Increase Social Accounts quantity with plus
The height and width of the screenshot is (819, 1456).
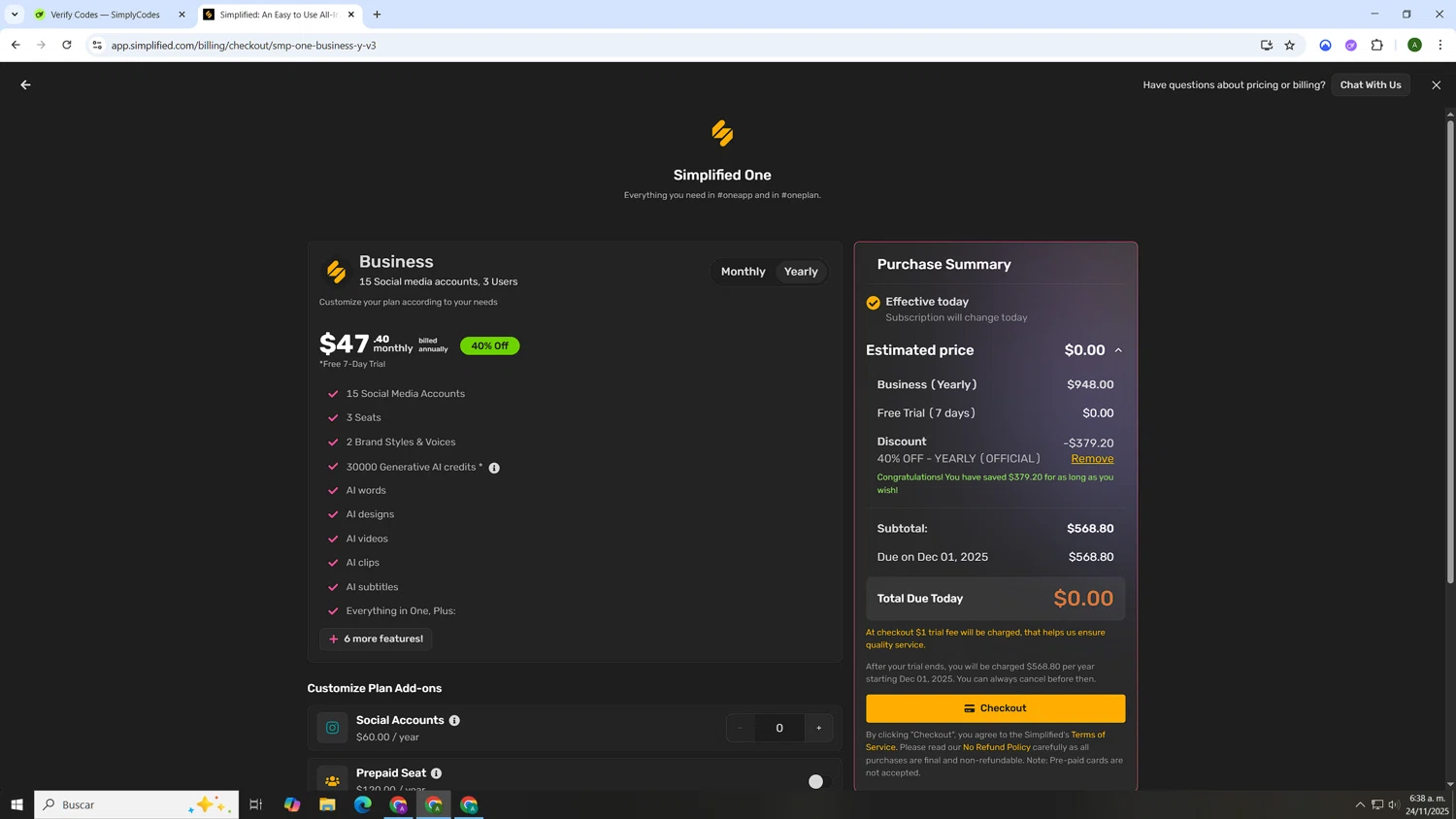pos(818,728)
